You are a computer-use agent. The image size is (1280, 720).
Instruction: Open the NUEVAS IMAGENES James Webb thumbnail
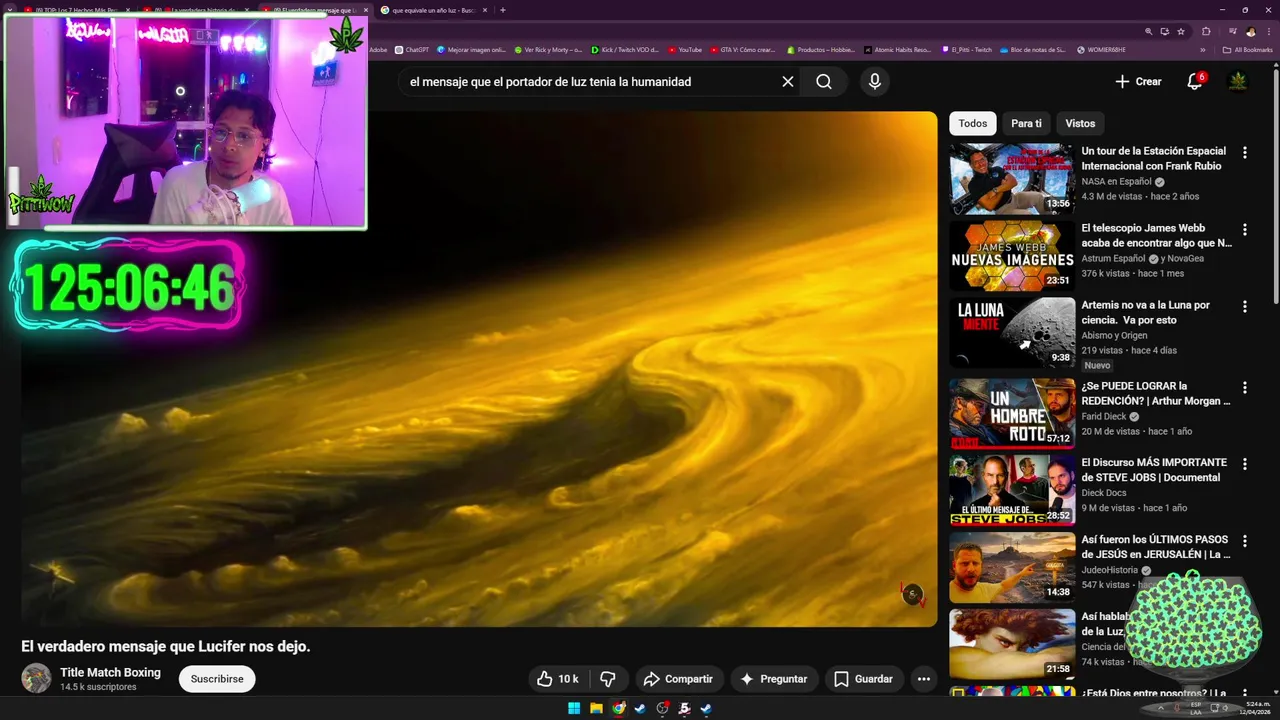point(1012,256)
